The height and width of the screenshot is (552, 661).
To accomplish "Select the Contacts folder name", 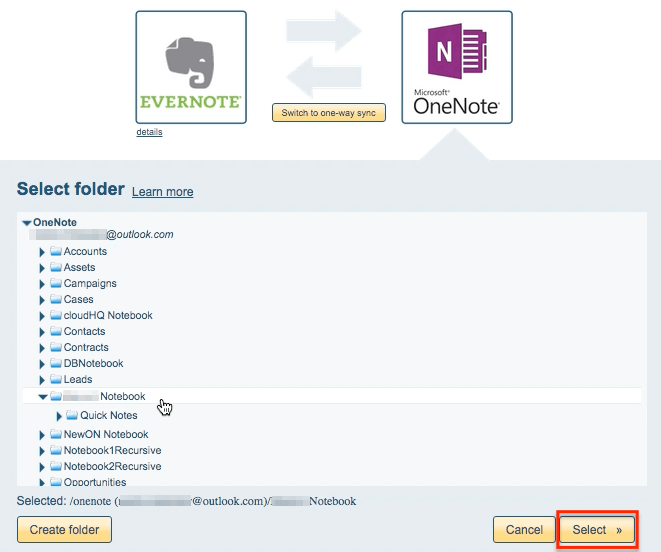I will click(84, 331).
